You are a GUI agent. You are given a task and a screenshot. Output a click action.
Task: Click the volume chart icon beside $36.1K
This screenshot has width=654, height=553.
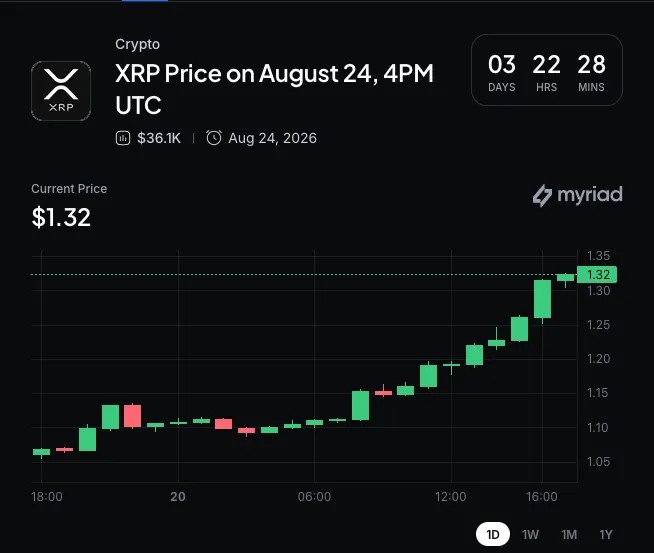123,138
